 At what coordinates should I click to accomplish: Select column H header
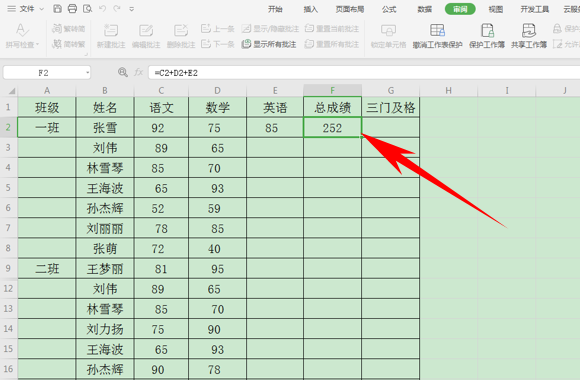(x=448, y=91)
